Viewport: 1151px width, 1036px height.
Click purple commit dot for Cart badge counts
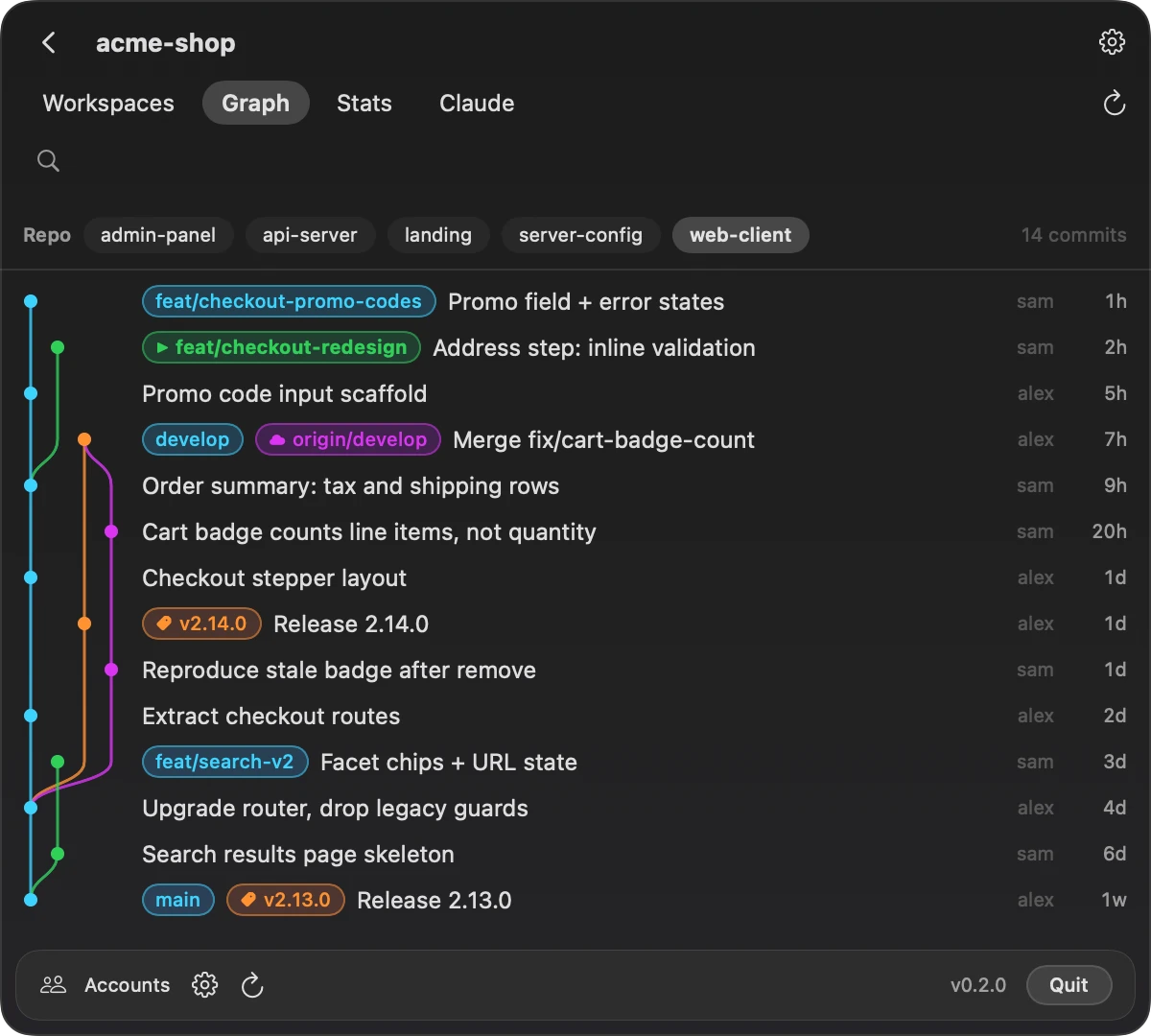[111, 531]
